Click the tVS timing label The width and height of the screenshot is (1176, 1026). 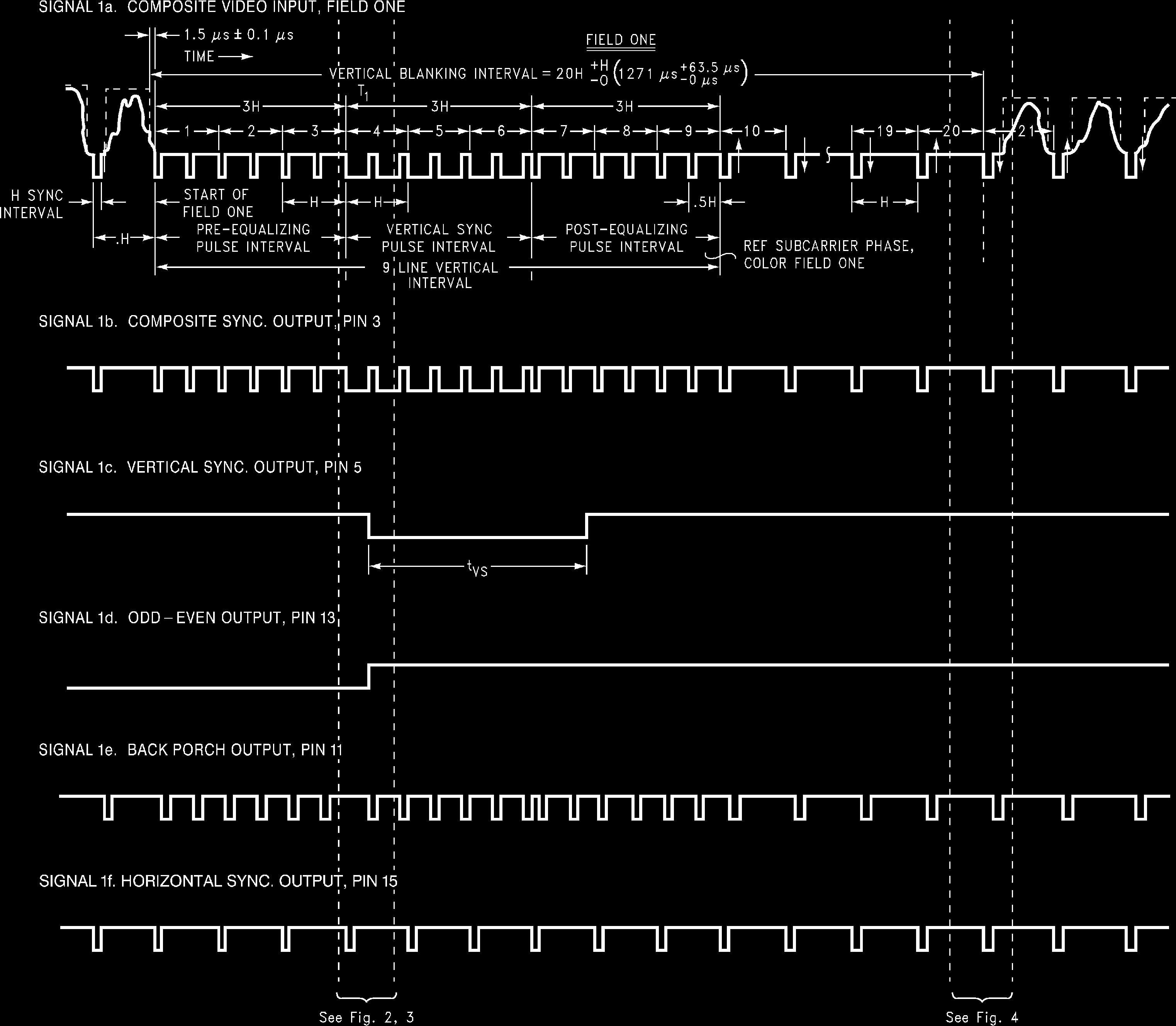[x=477, y=568]
